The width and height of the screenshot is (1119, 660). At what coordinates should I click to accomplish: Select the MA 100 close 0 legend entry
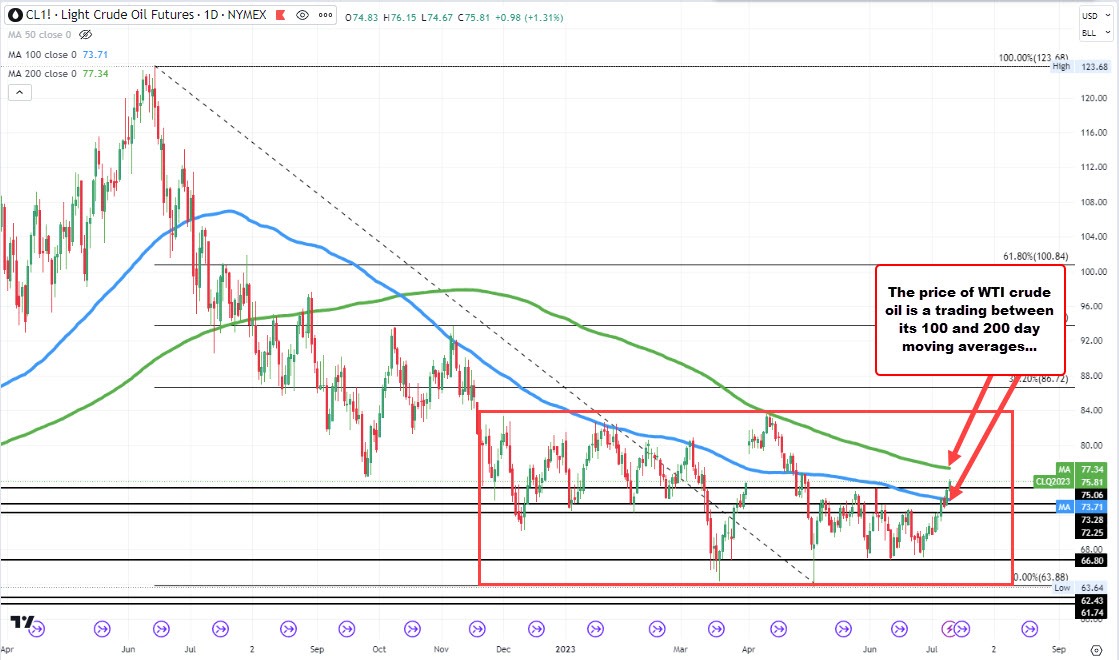coord(43,54)
